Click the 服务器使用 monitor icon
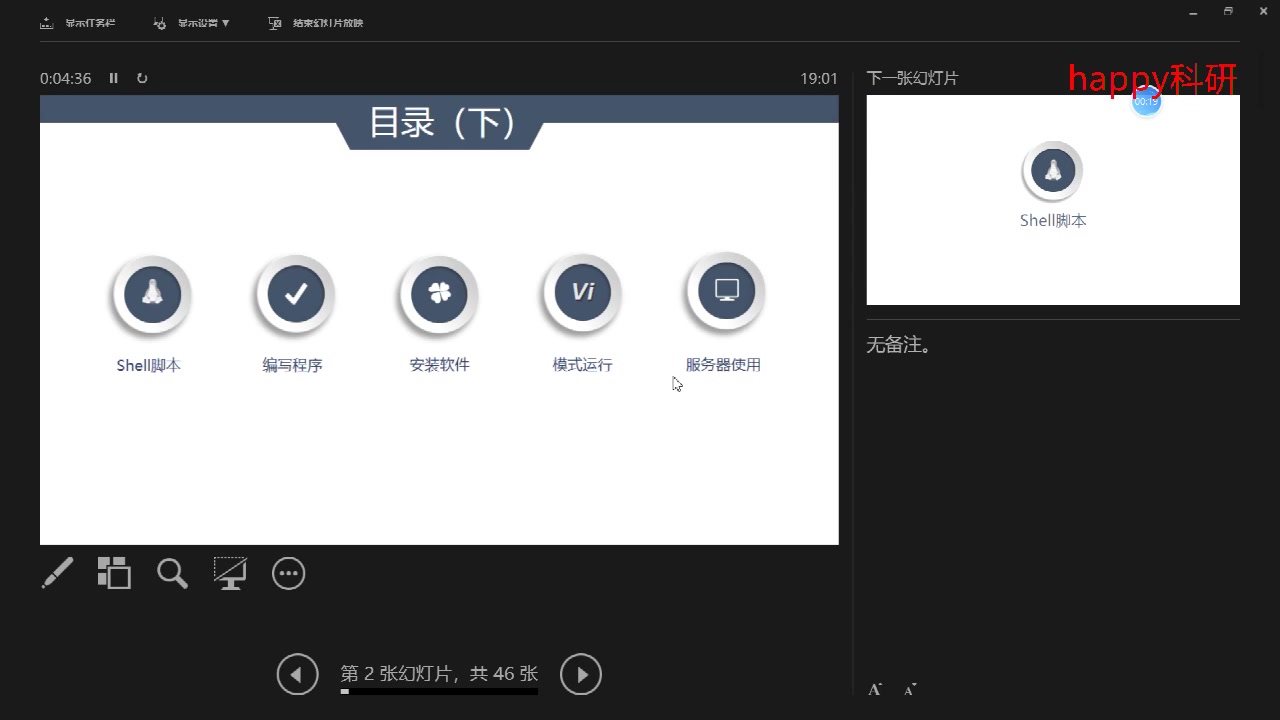This screenshot has width=1280, height=720. pos(724,291)
